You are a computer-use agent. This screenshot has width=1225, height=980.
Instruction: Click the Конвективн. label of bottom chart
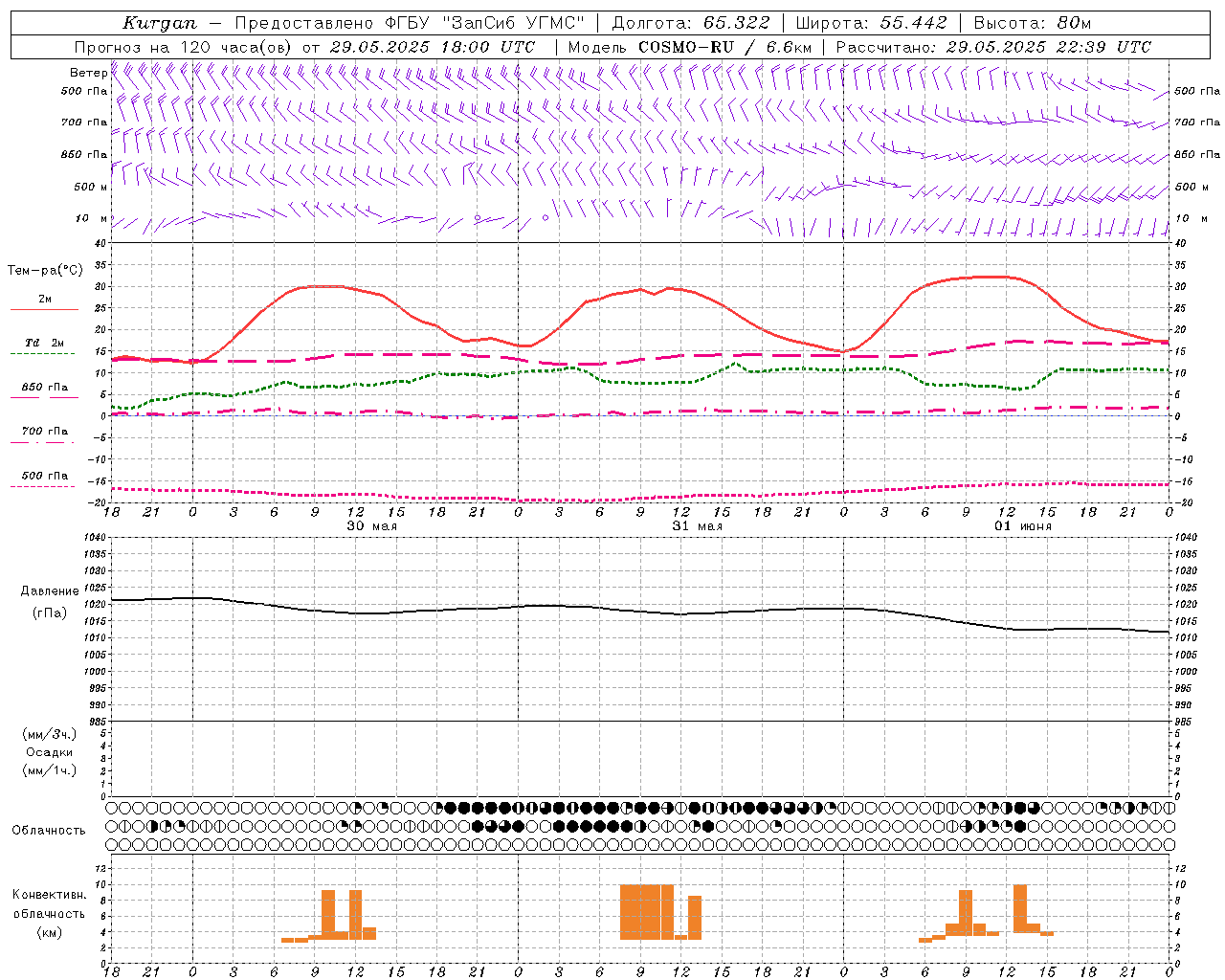50,895
